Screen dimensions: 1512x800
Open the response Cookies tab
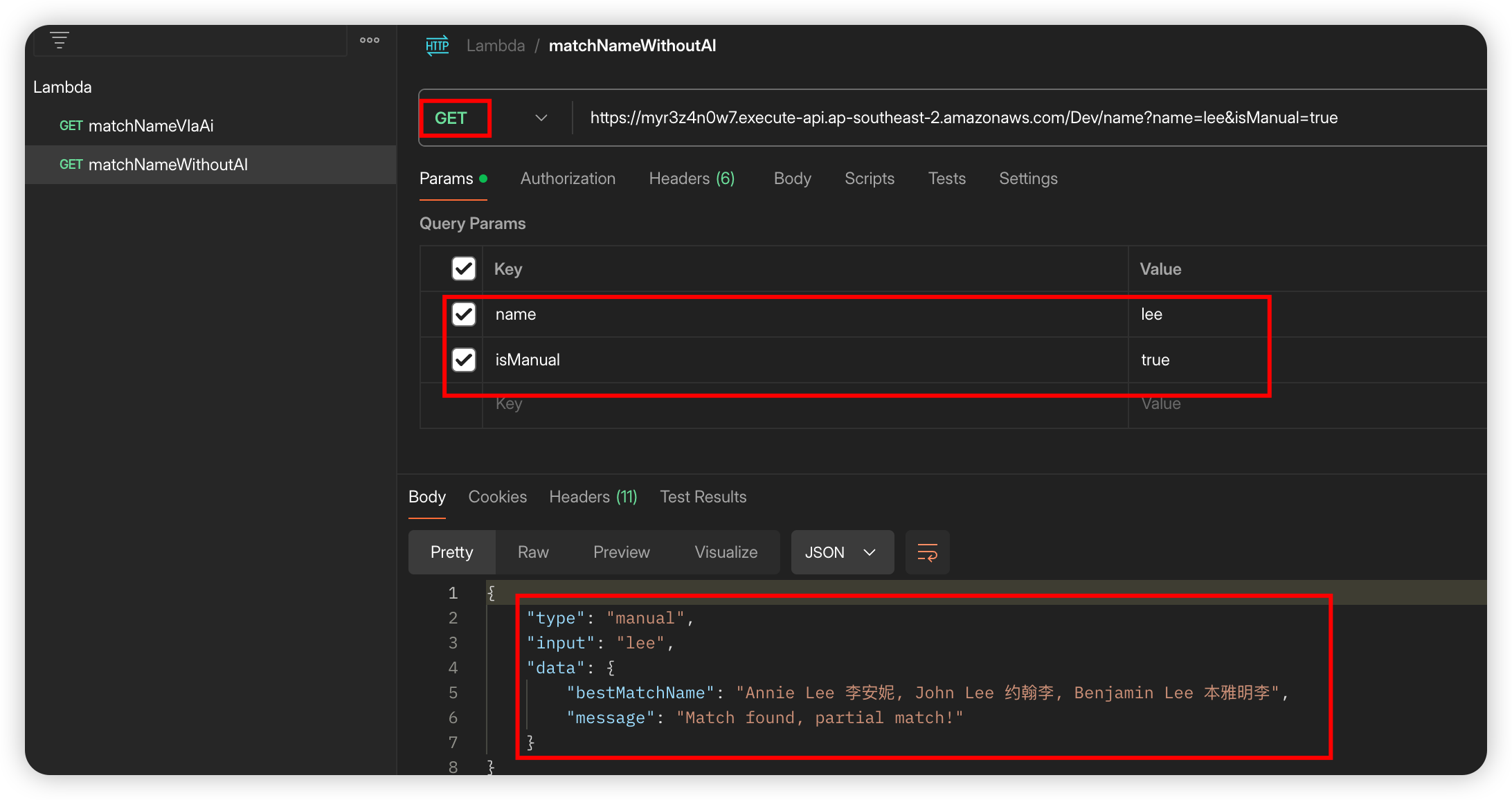498,497
